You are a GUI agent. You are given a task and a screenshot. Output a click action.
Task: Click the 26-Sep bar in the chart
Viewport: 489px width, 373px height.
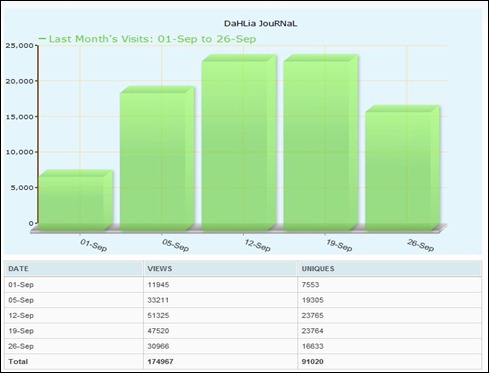pos(402,168)
